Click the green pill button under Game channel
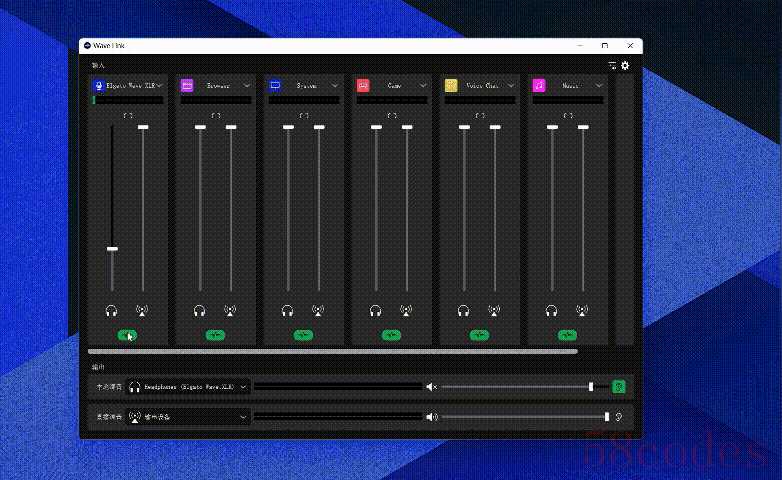 (x=391, y=335)
